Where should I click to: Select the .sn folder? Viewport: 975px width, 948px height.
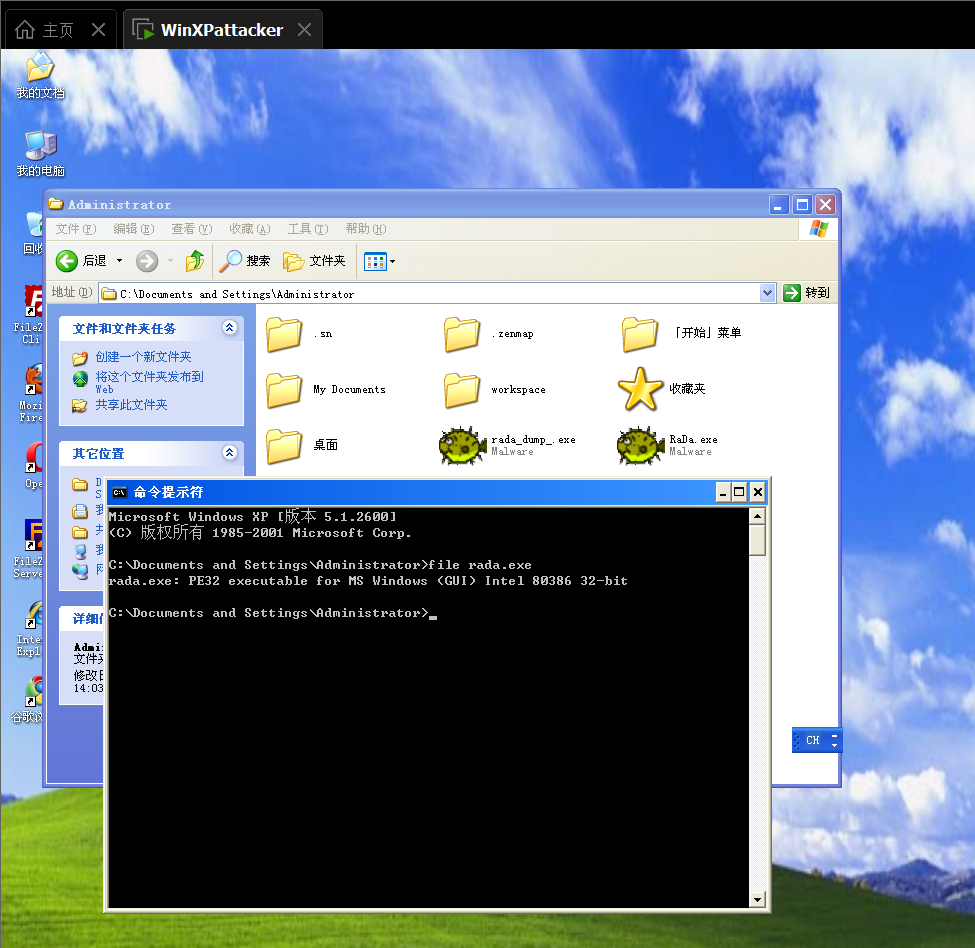coord(300,334)
